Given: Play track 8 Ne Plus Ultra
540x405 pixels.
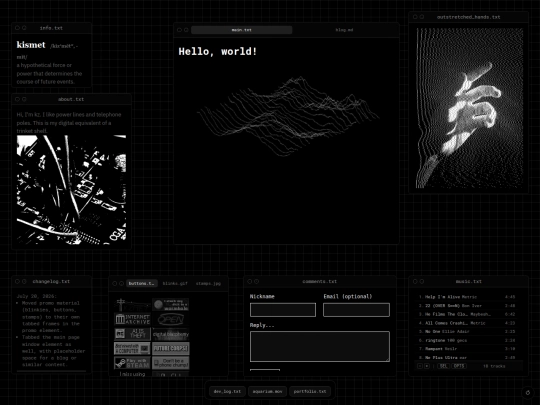Looking at the screenshot, I should pyautogui.click(x=467, y=357).
